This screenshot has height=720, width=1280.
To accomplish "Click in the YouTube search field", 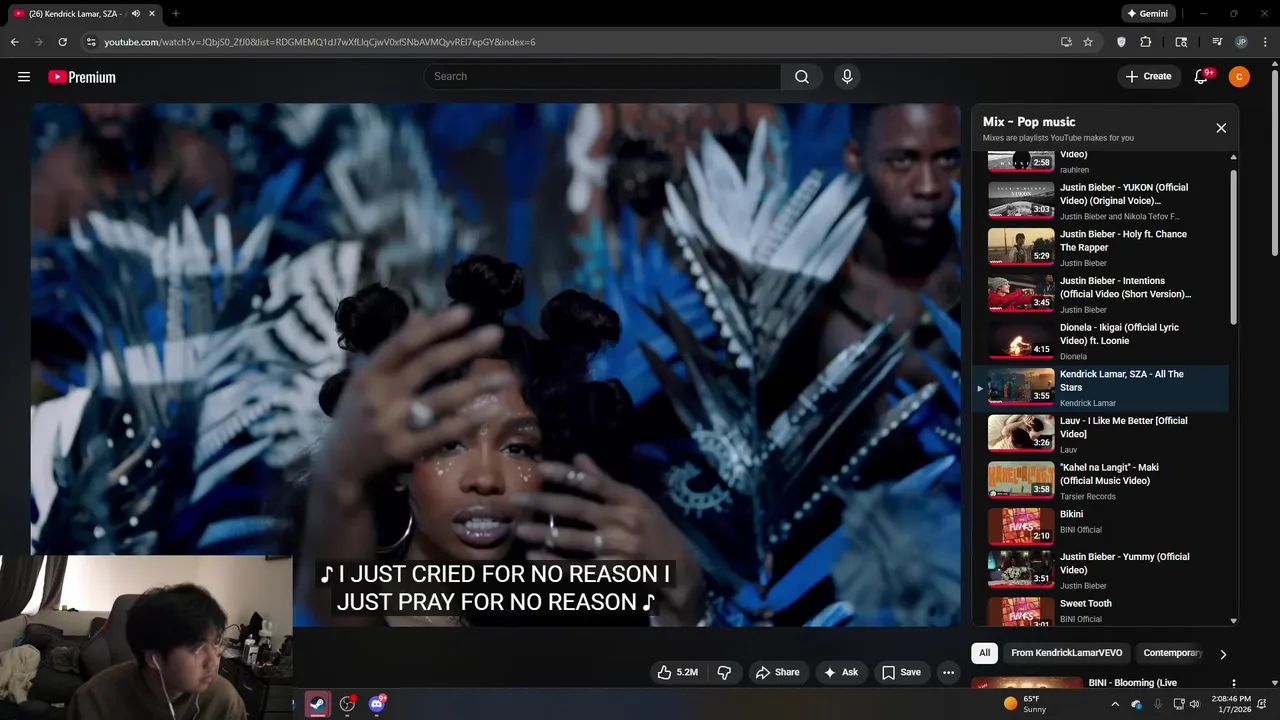I will tap(604, 77).
